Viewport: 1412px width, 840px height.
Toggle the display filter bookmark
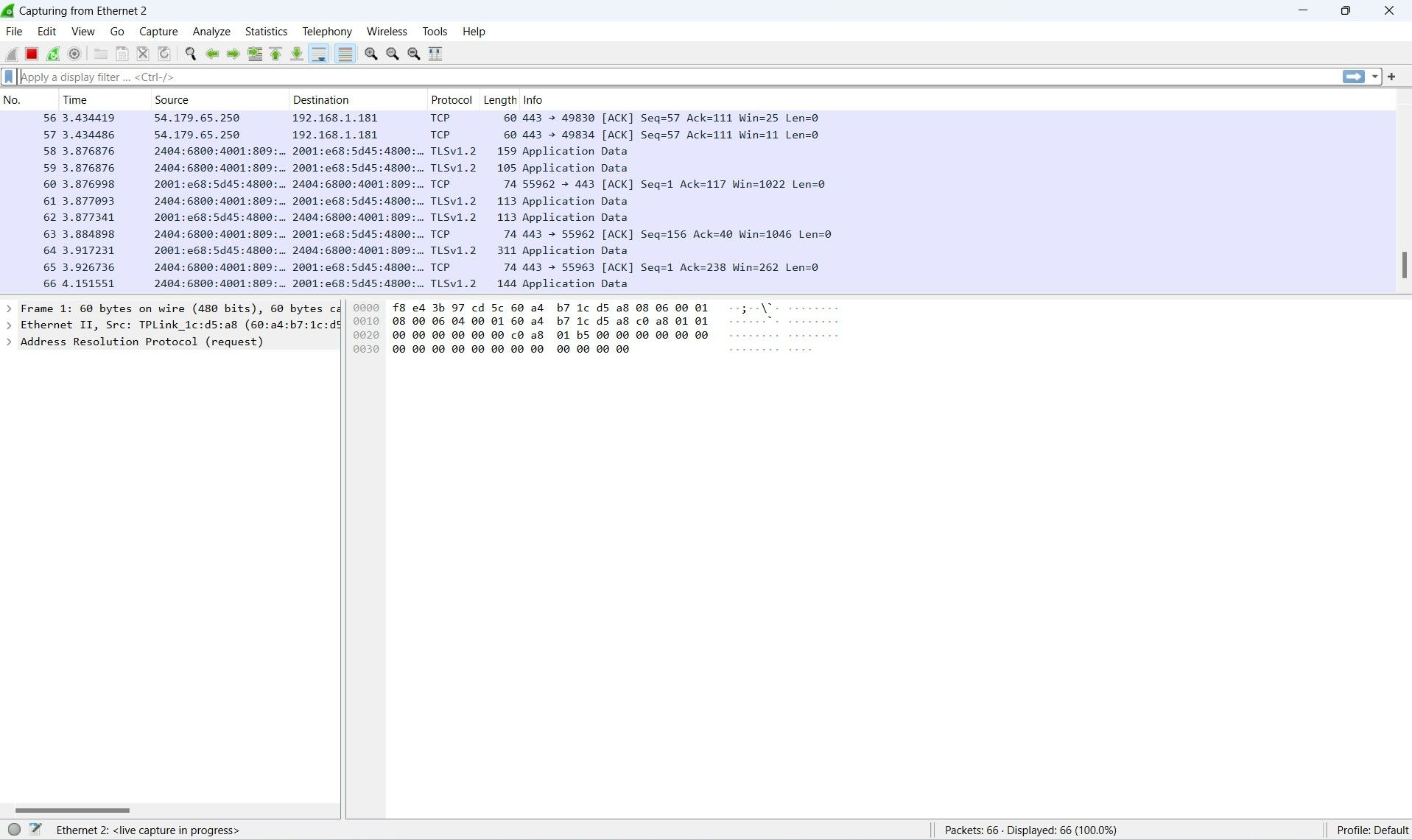coord(9,77)
